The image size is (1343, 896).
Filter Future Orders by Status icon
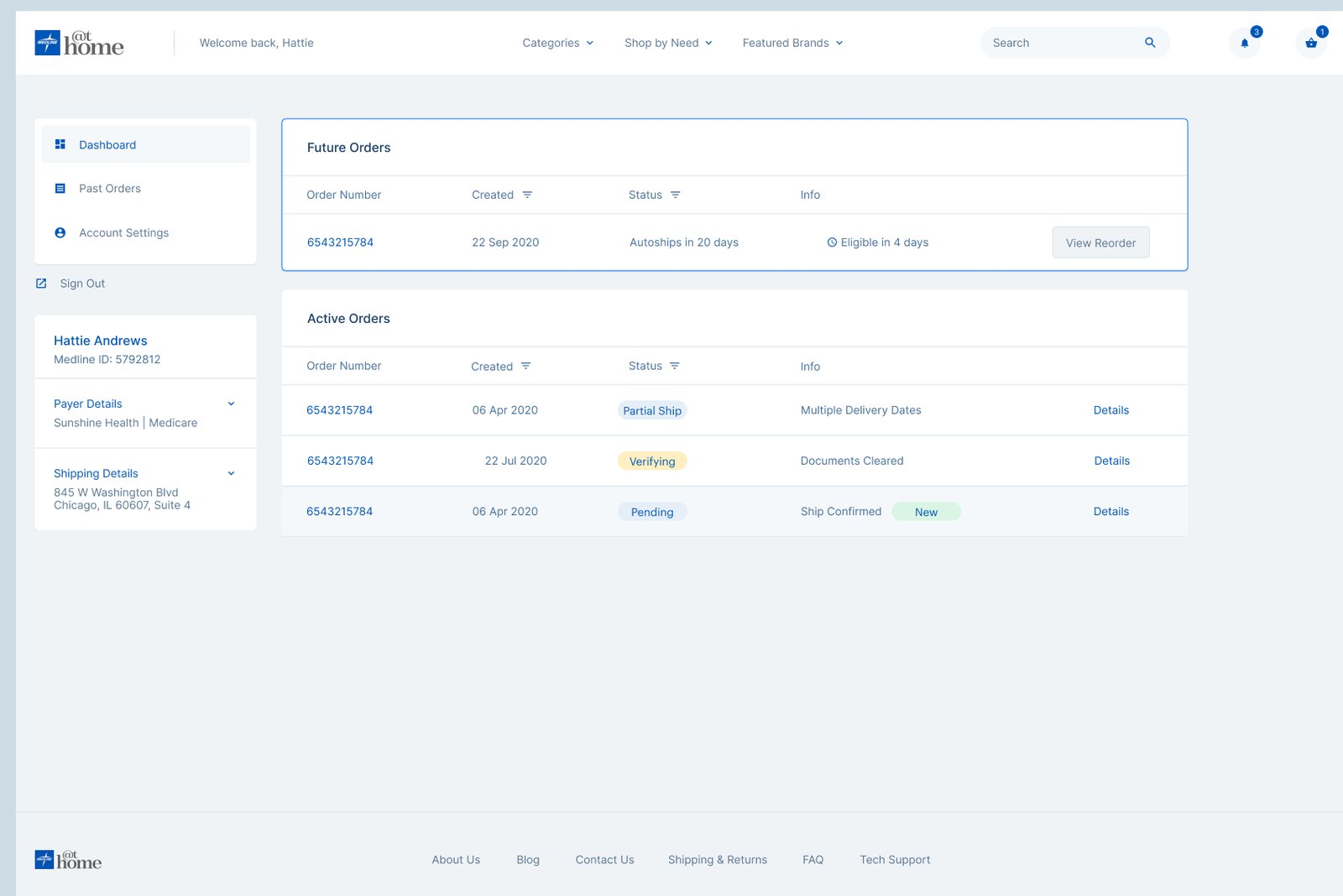675,195
